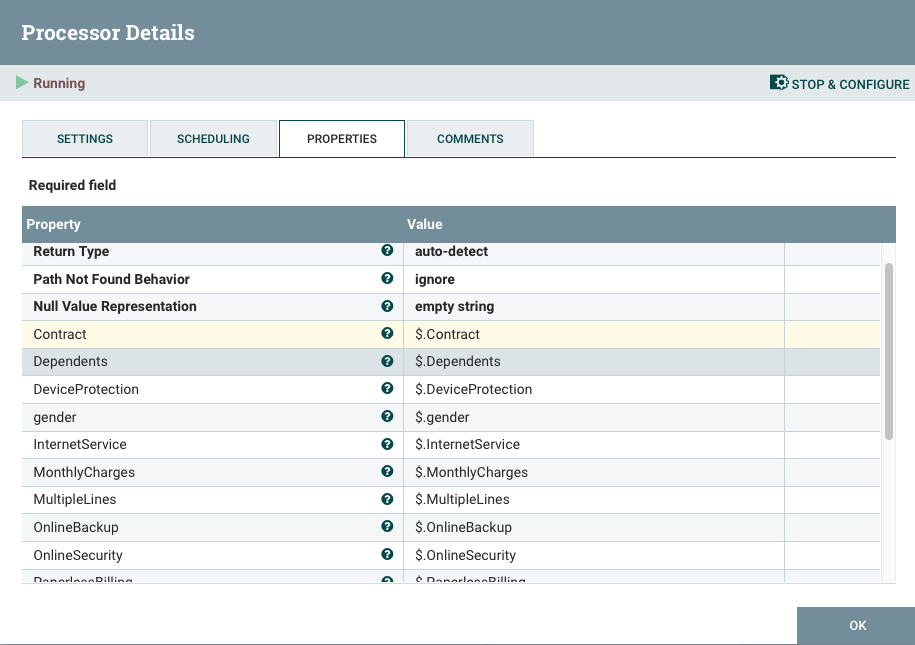The width and height of the screenshot is (915, 645).
Task: Open help for MonthlyCharges property
Action: point(387,471)
